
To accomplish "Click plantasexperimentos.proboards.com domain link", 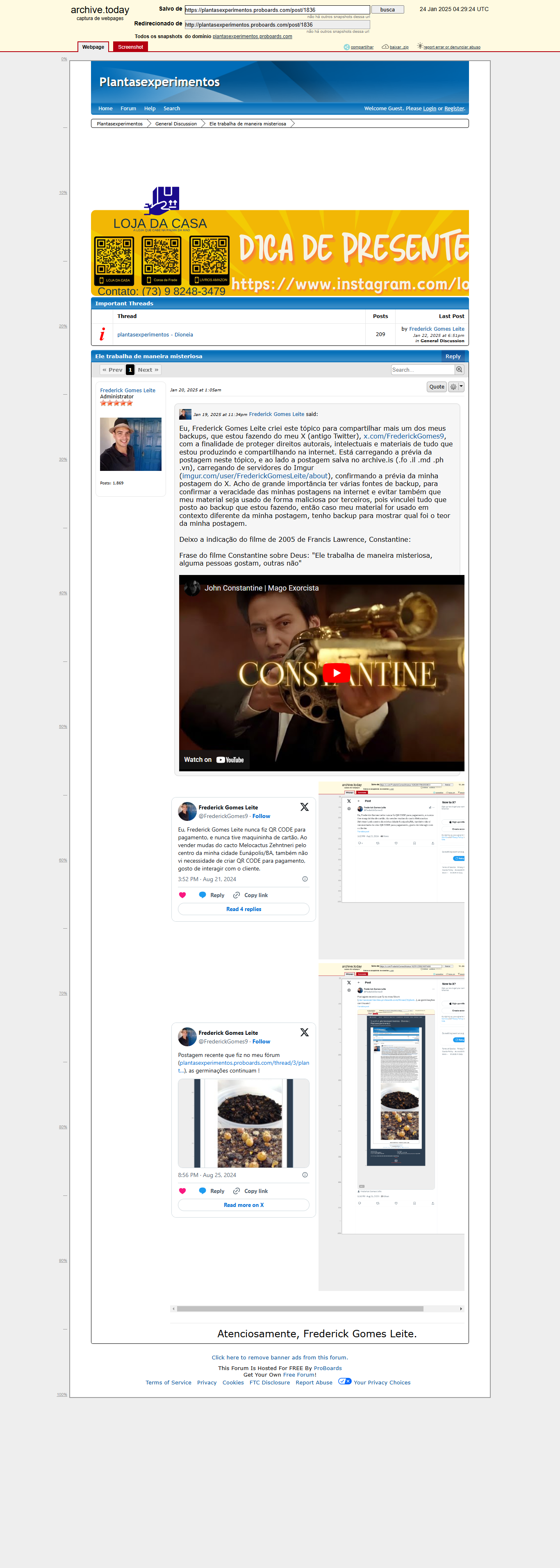I will tap(252, 36).
